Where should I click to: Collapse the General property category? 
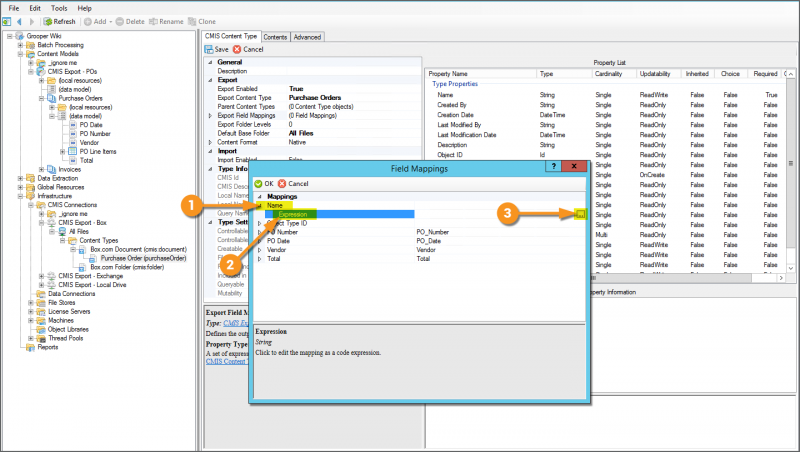pos(210,62)
